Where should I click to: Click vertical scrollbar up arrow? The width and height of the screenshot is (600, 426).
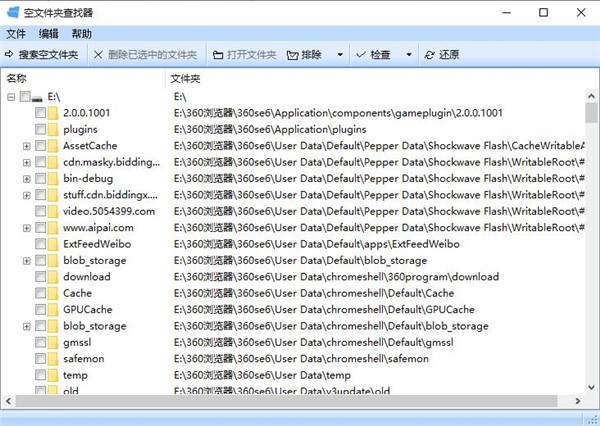592,96
